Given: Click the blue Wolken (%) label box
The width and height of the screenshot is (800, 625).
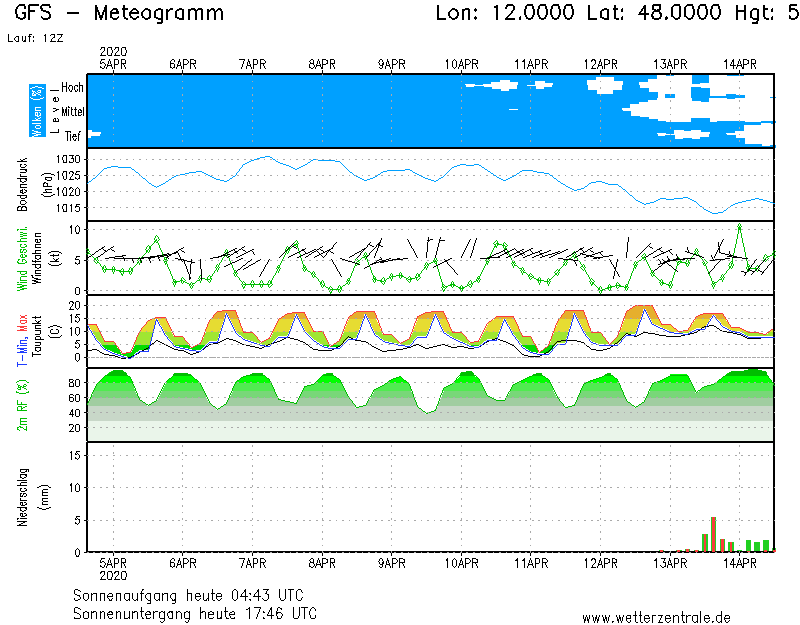Looking at the screenshot, I should (x=37, y=111).
